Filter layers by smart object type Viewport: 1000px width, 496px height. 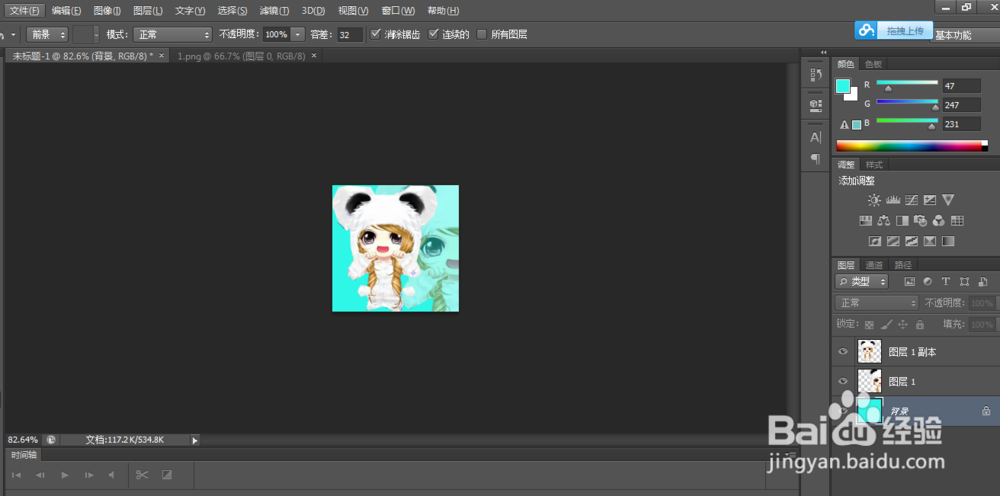click(983, 281)
